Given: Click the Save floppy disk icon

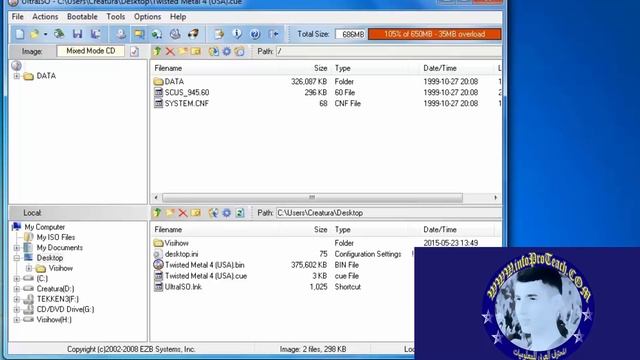Looking at the screenshot, I should [78, 34].
